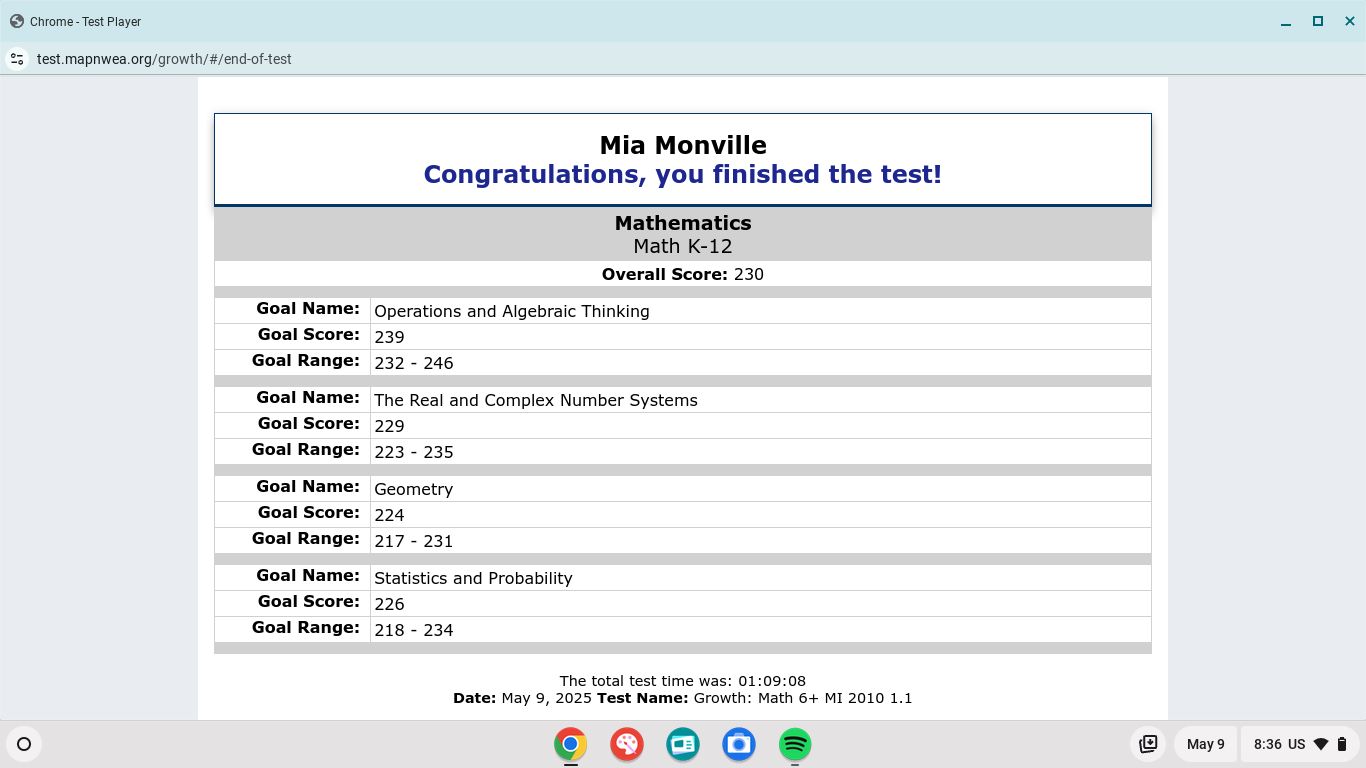1366x768 pixels.
Task: Click the US keyboard input indicator
Action: [x=1296, y=744]
